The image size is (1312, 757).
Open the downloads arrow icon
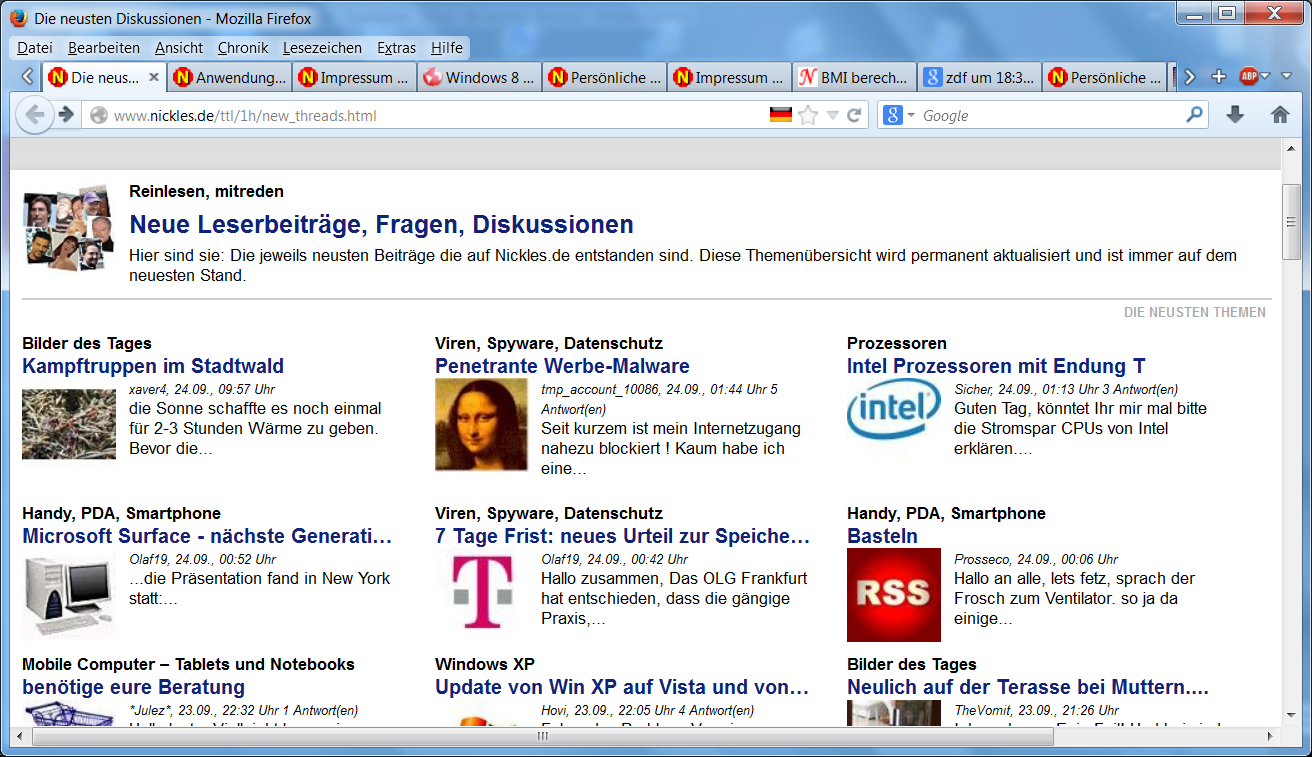tap(1235, 115)
